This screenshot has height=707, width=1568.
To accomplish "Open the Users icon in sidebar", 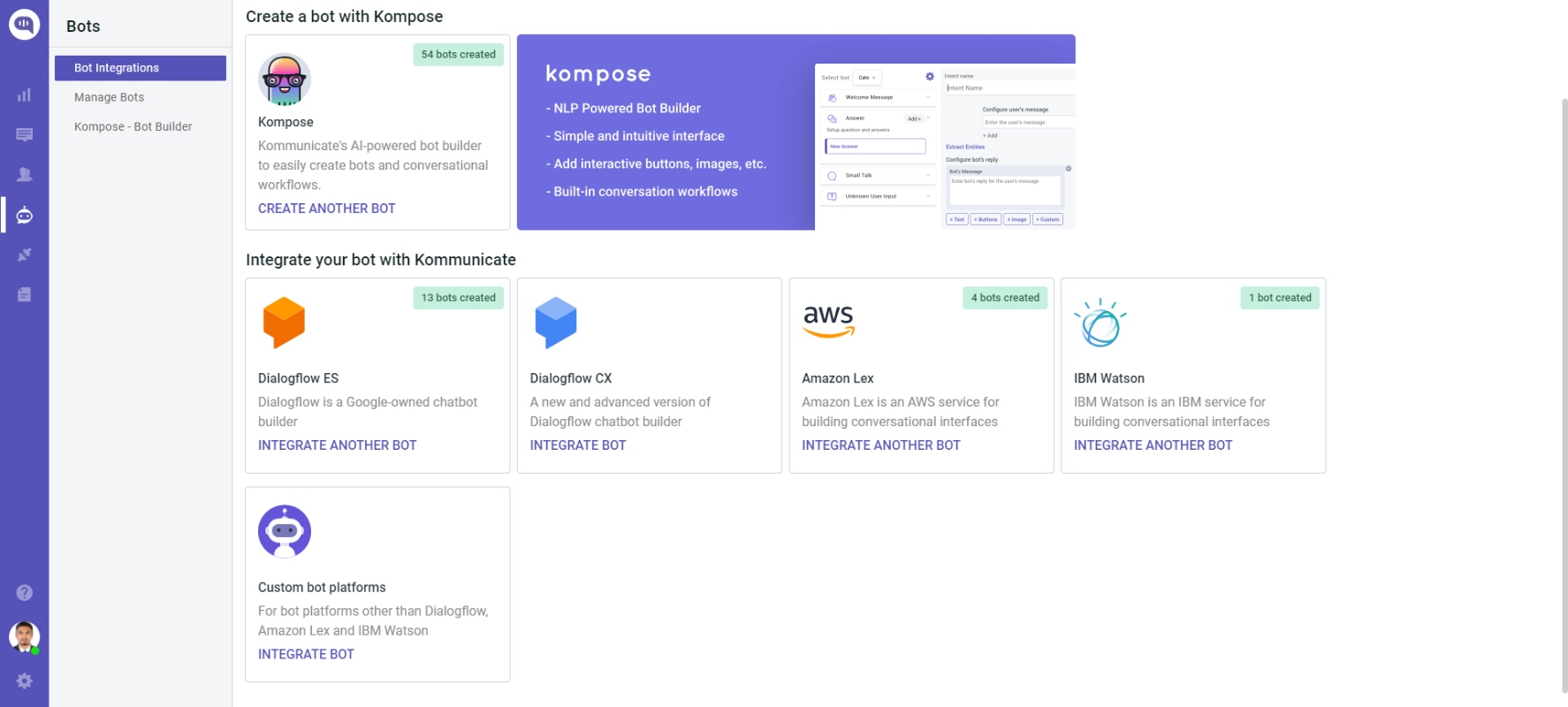I will click(24, 175).
